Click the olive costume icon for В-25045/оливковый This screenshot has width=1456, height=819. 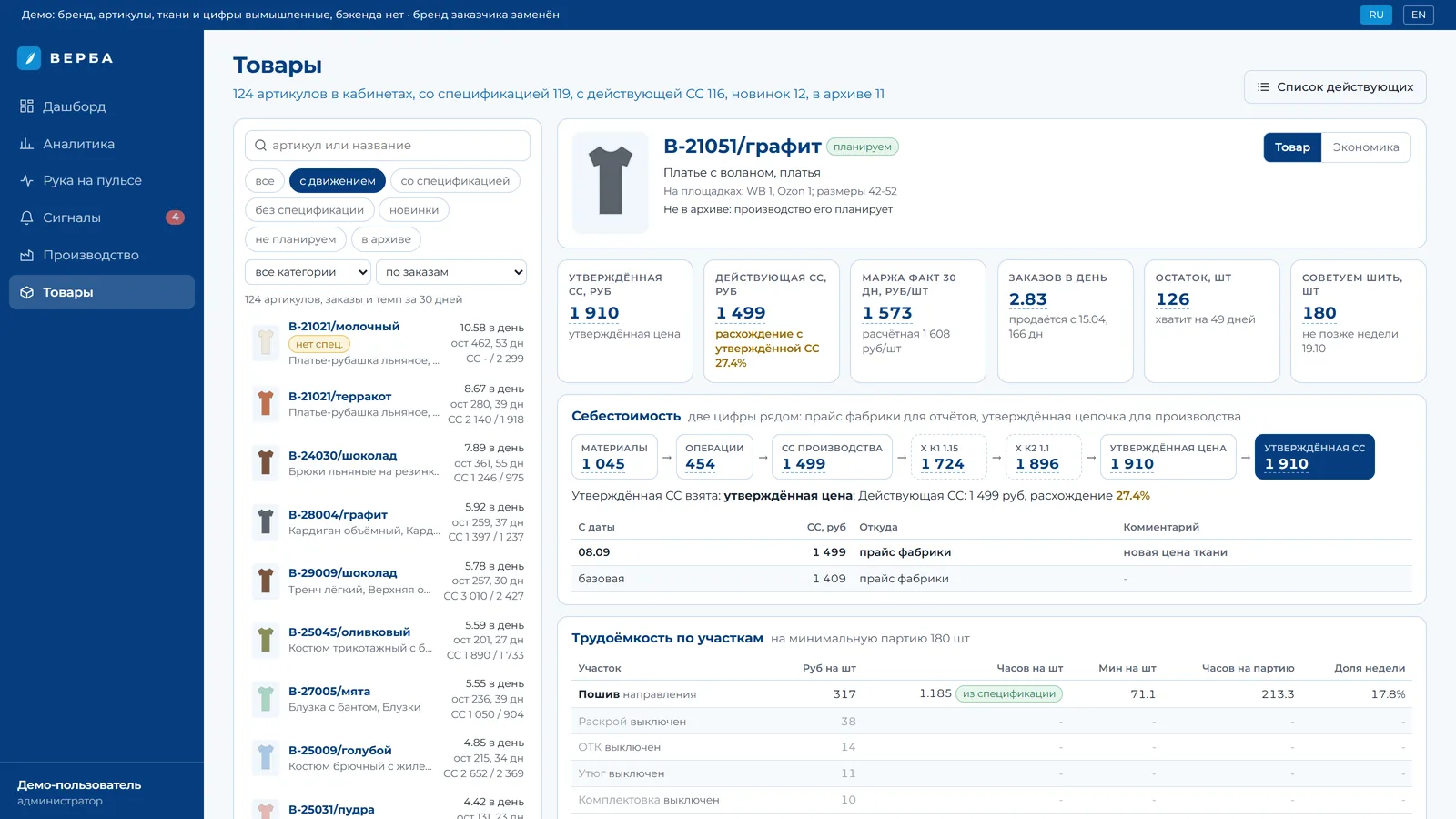pos(266,640)
